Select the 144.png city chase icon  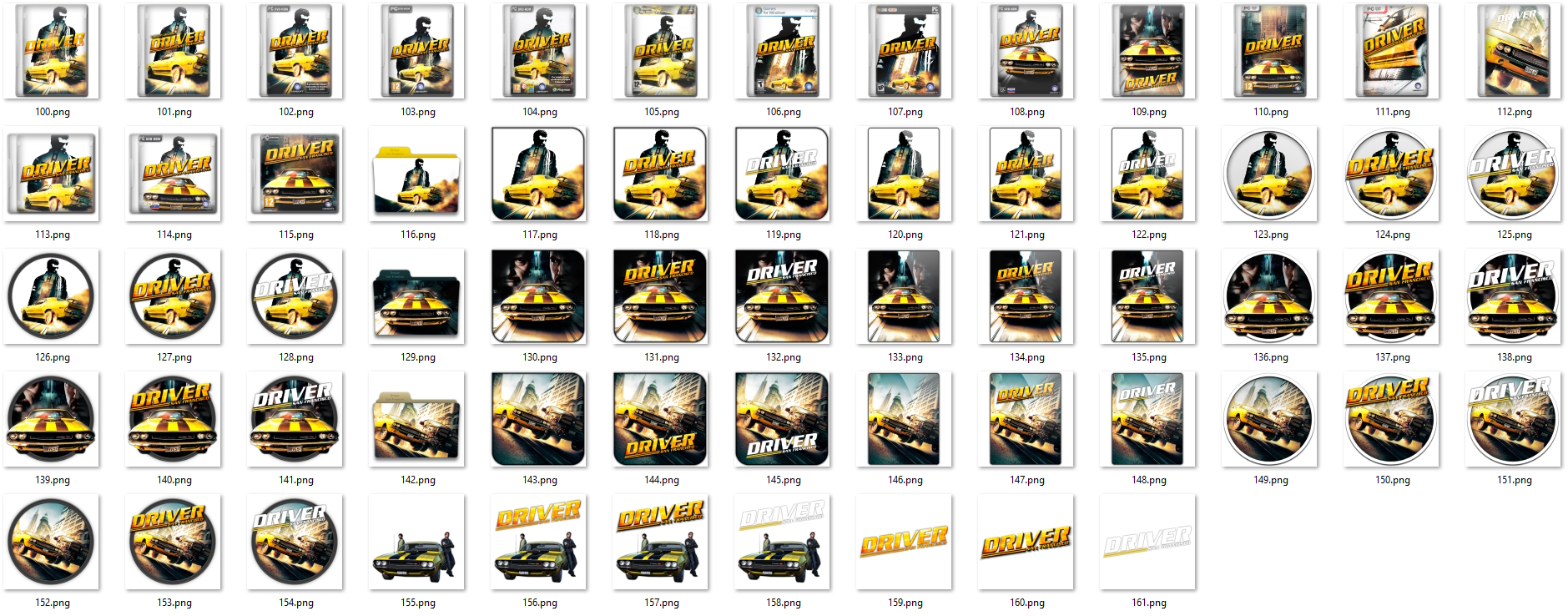coord(661,419)
